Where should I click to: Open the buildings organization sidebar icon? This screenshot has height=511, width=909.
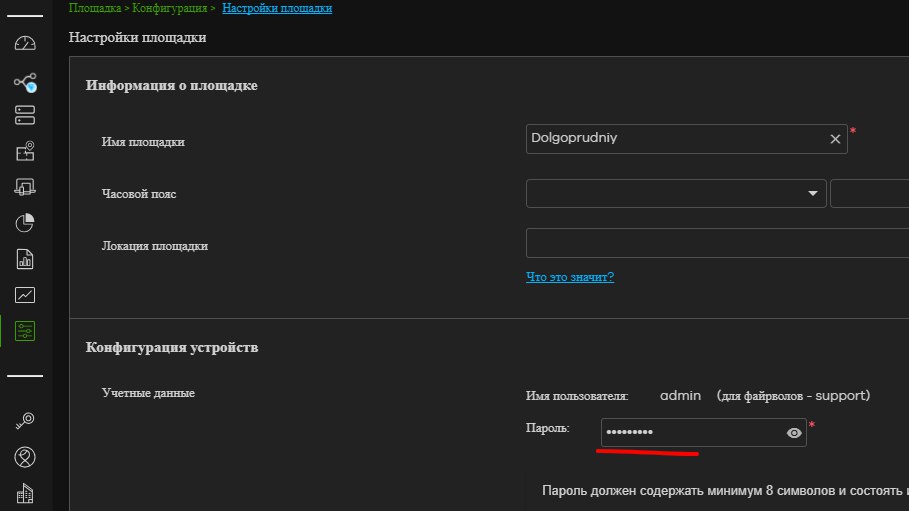[x=25, y=493]
